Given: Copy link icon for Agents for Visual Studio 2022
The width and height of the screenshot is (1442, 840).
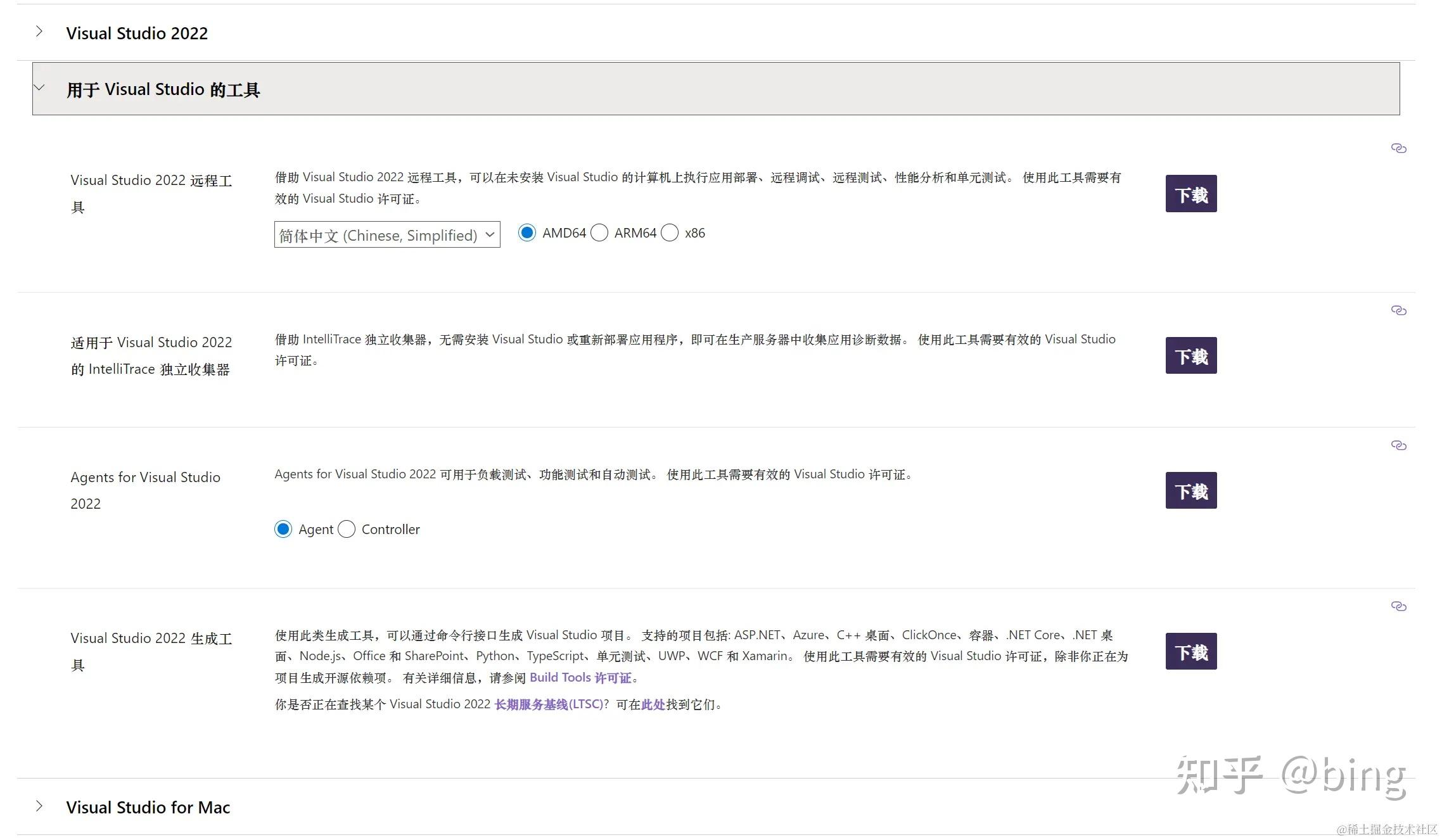Looking at the screenshot, I should click(1398, 445).
